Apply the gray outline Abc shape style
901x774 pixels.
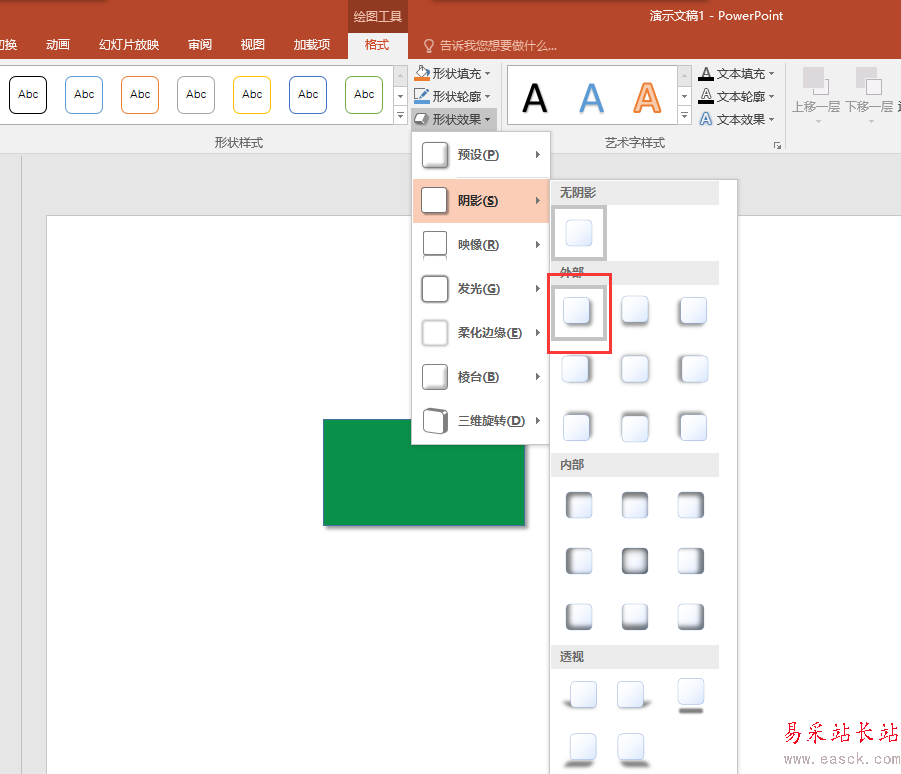pyautogui.click(x=196, y=95)
